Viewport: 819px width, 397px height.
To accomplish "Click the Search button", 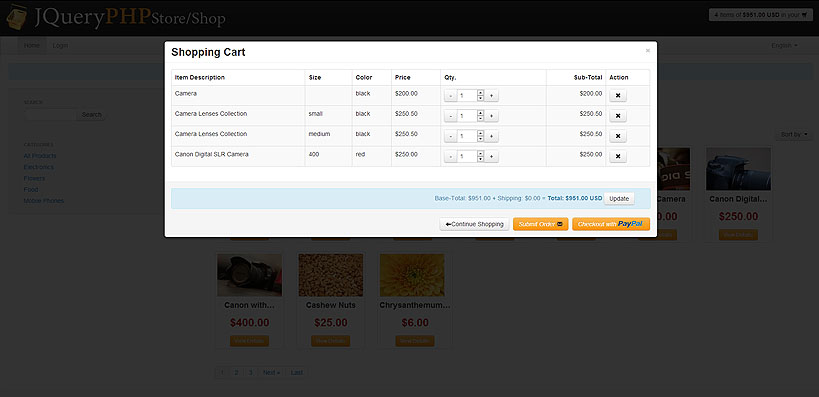I will (91, 114).
